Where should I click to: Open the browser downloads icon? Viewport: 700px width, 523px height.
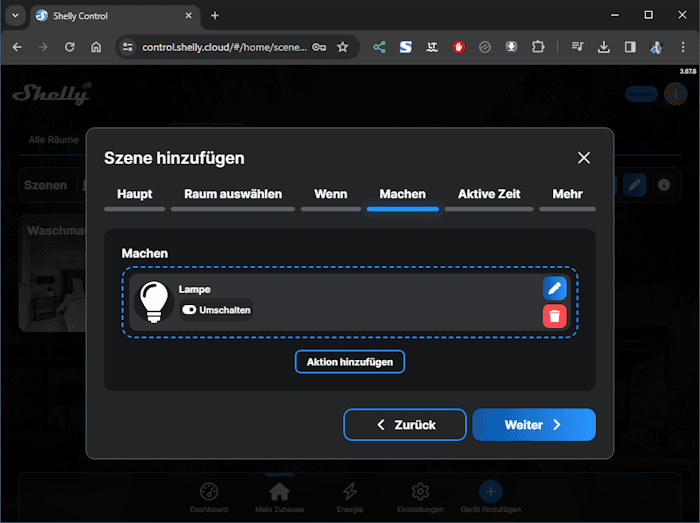tap(604, 47)
